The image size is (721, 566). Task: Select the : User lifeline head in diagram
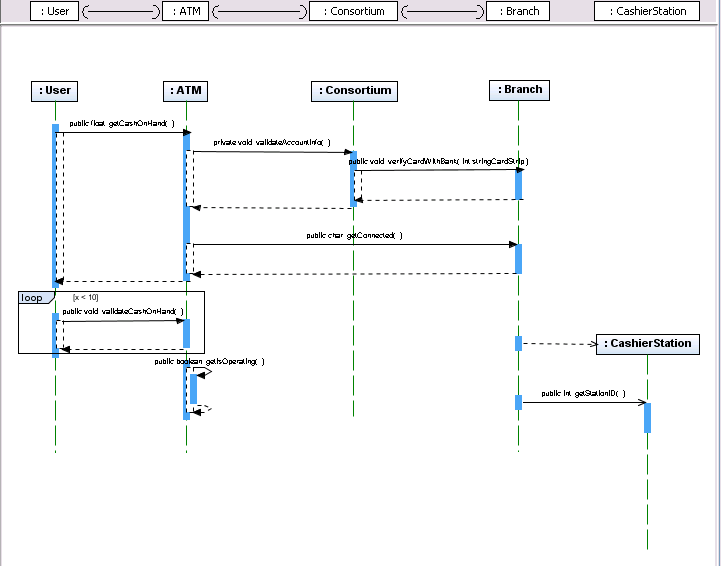click(x=54, y=91)
